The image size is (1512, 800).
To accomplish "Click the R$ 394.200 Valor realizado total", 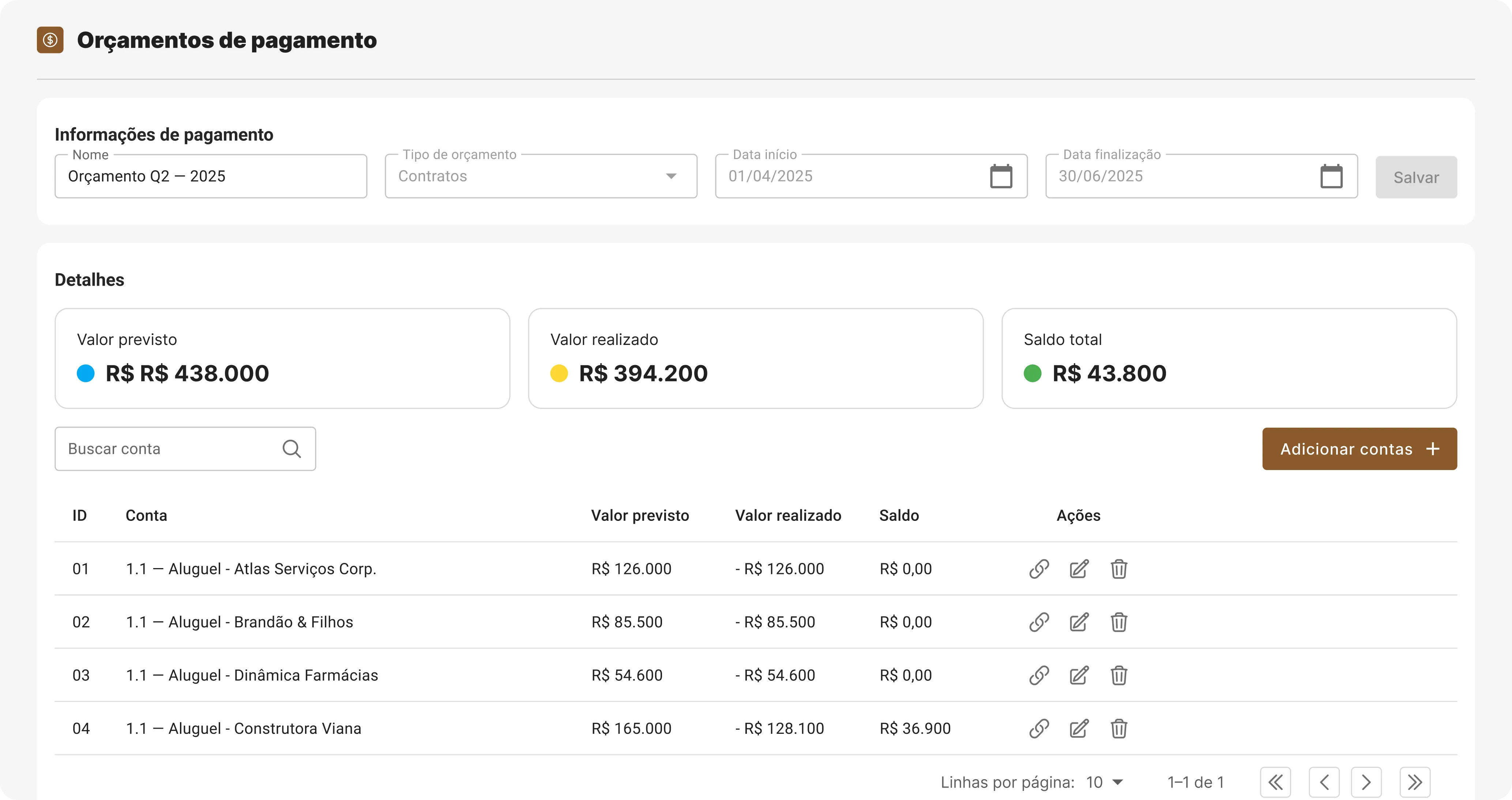I will pos(643,373).
